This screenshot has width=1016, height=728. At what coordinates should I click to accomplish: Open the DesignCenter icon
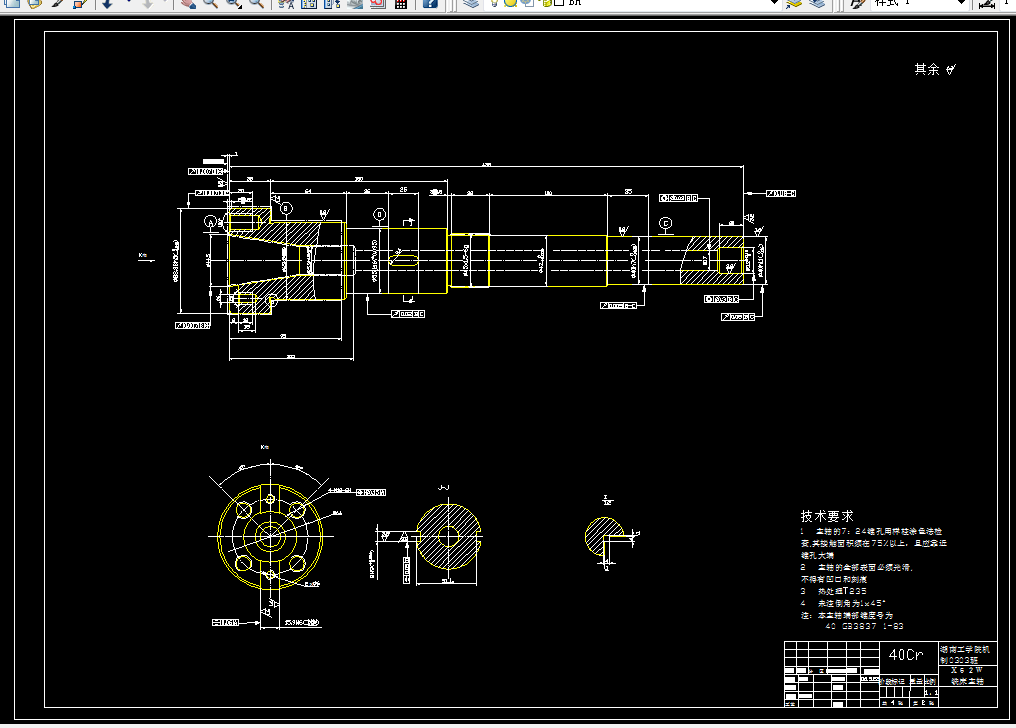tap(309, 3)
